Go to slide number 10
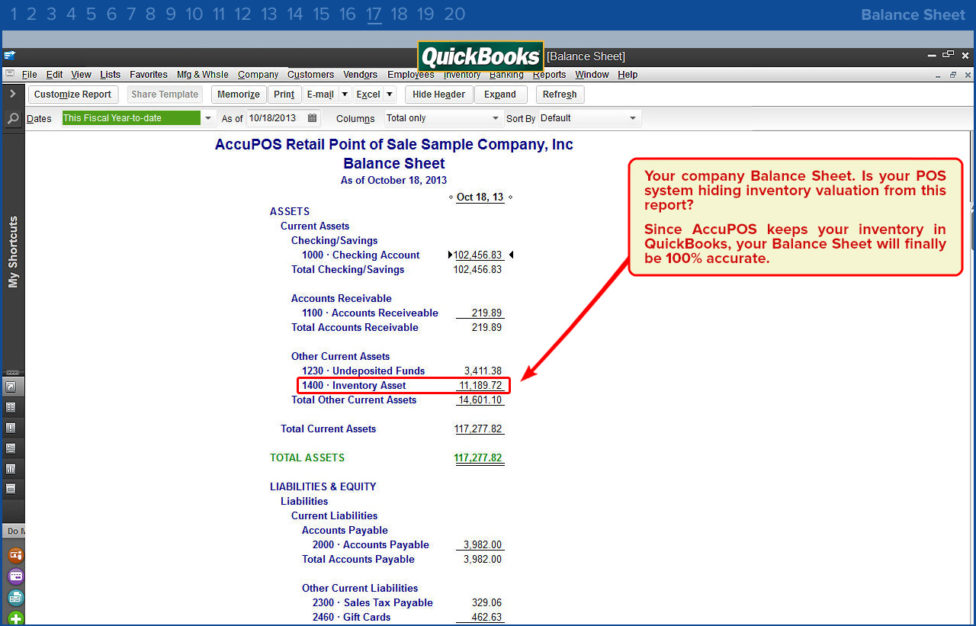976x626 pixels. [x=194, y=14]
